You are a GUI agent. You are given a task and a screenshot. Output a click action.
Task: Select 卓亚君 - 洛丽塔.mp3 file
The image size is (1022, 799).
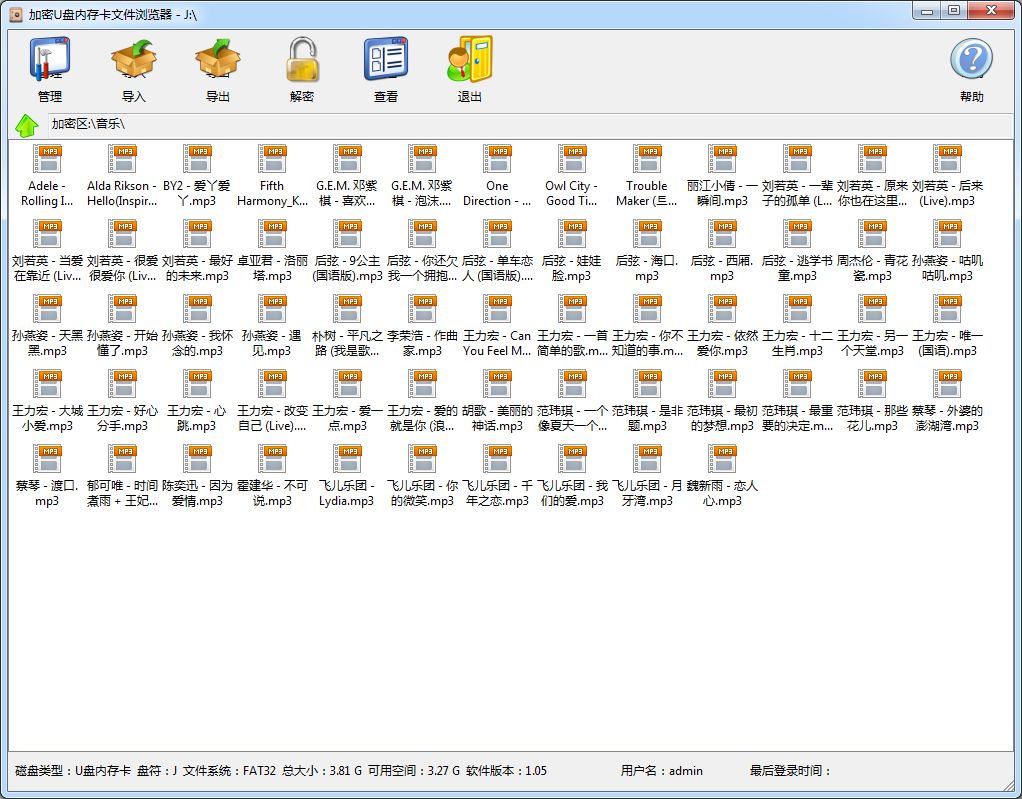pos(272,251)
